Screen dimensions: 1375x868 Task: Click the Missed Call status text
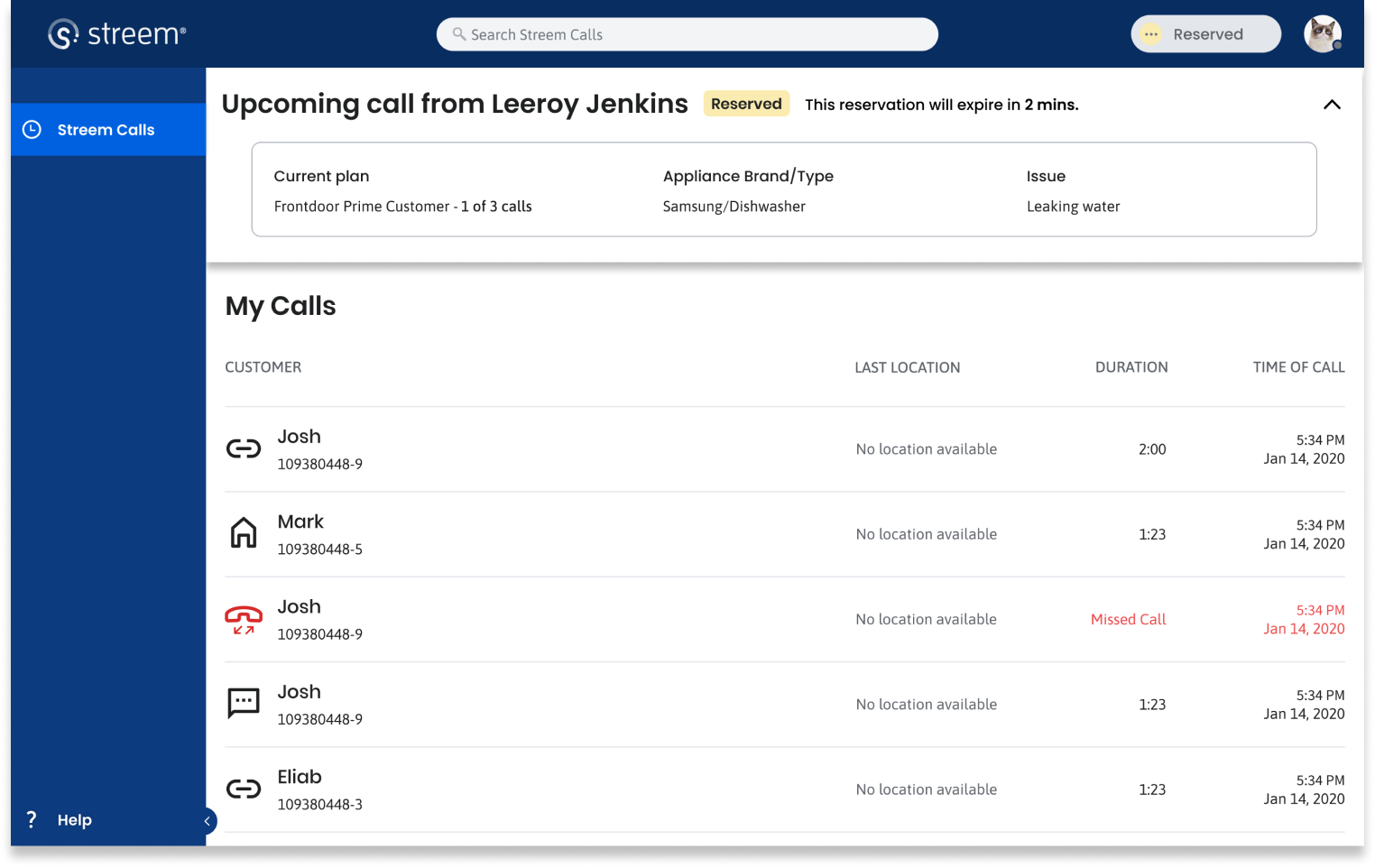click(1129, 620)
